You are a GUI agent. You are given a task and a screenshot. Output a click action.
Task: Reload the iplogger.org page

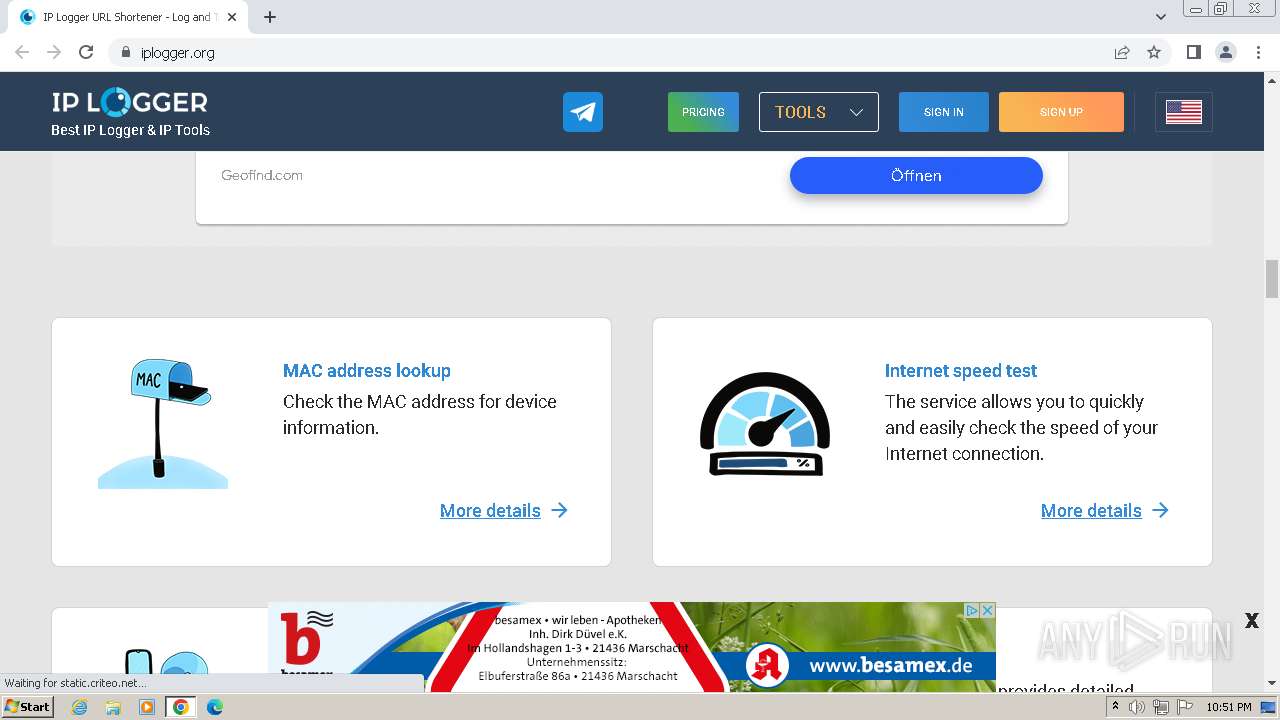coord(86,52)
